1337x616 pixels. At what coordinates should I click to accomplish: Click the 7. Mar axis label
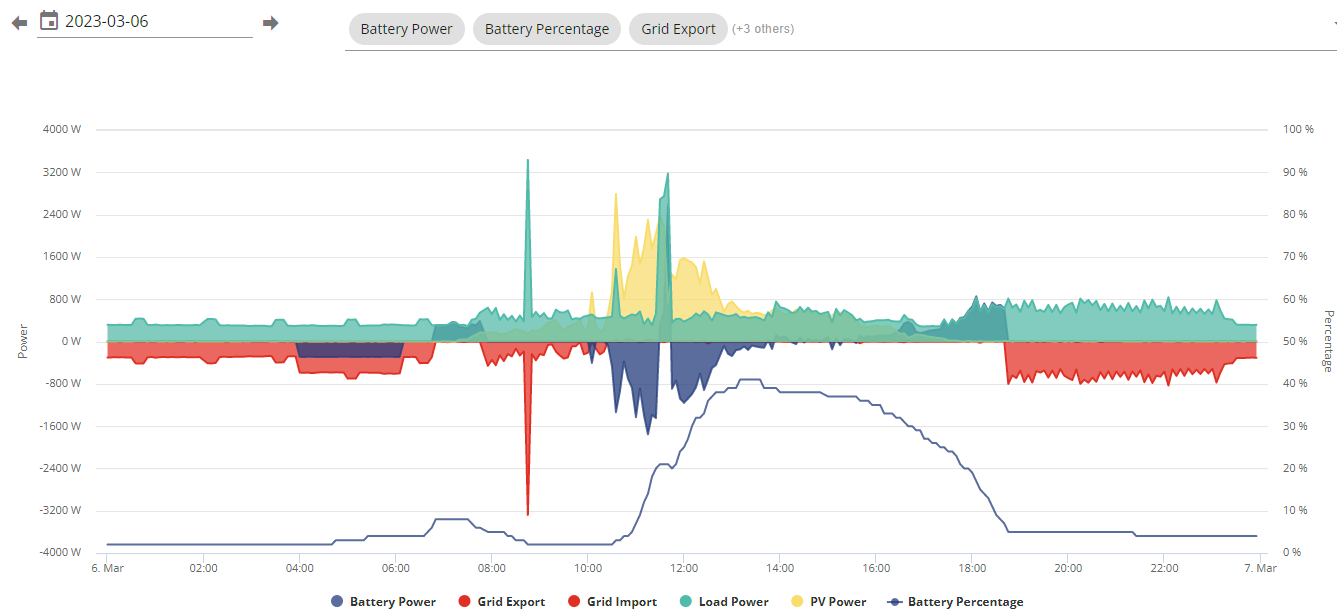pyautogui.click(x=1260, y=568)
